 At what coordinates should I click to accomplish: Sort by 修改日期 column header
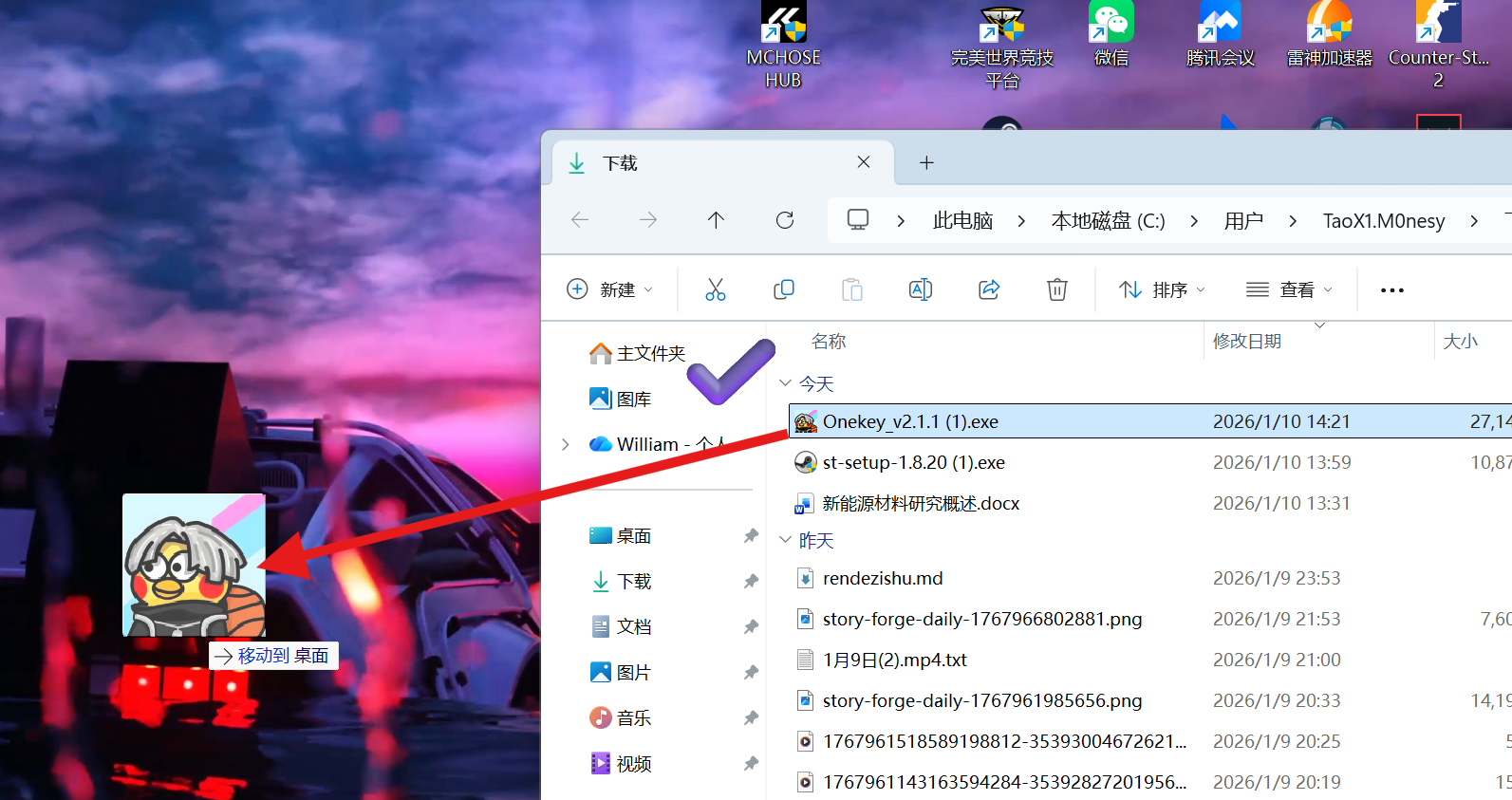tap(1247, 342)
